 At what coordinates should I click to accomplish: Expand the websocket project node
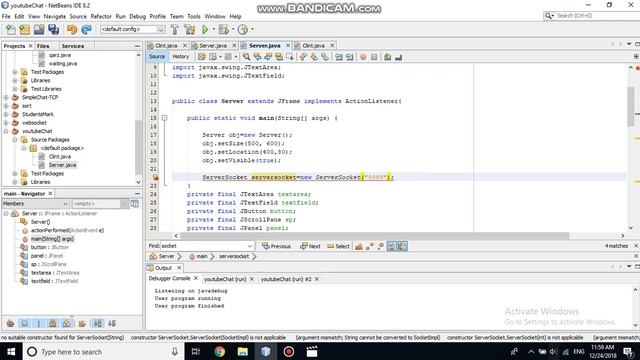[6, 123]
